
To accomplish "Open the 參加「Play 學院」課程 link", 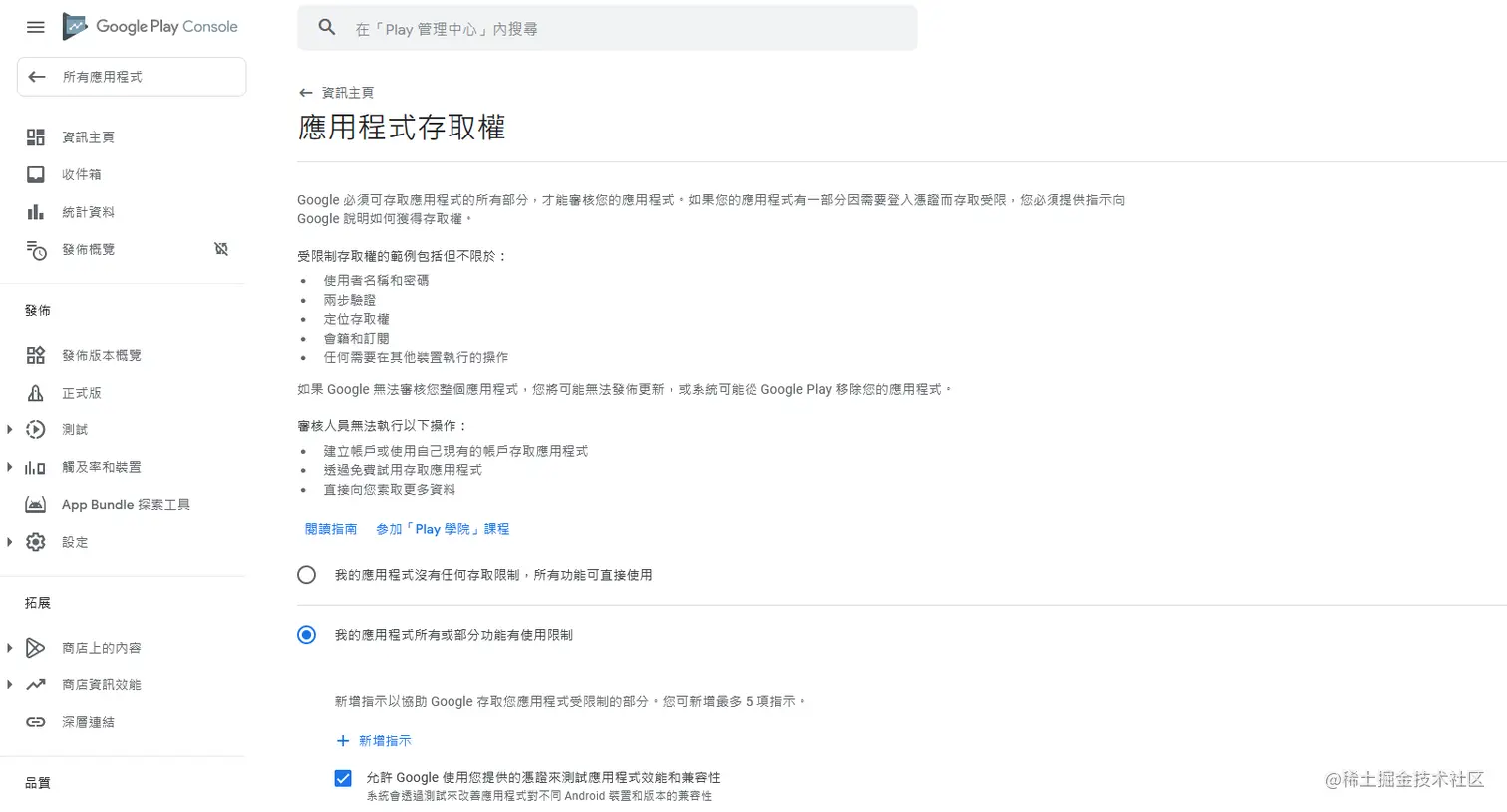I will 443,529.
